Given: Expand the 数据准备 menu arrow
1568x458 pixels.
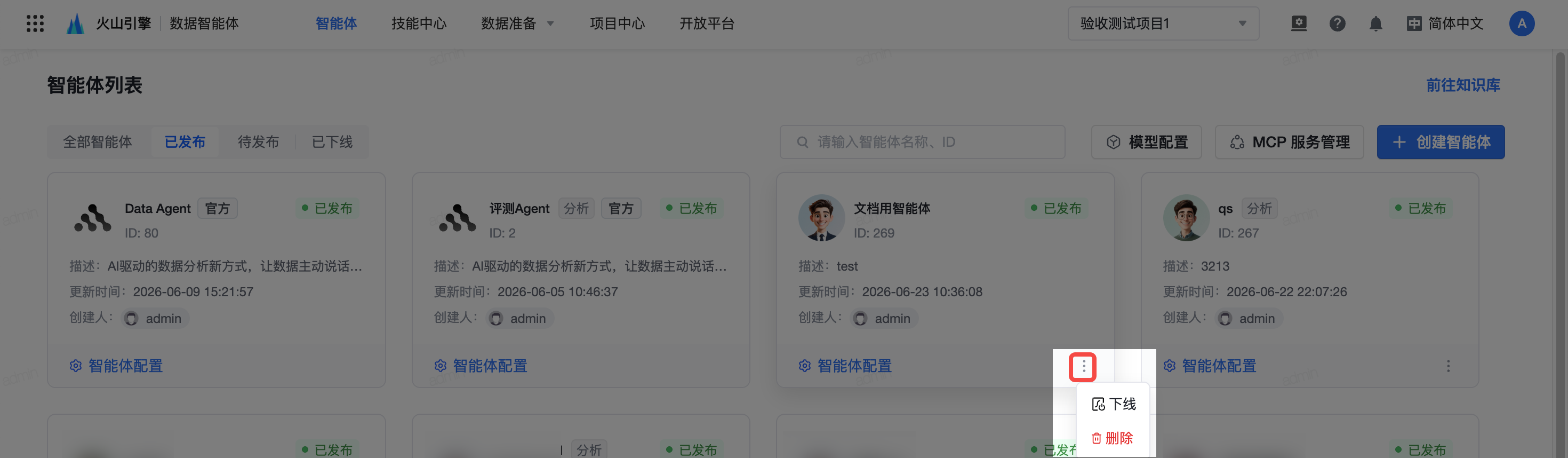Looking at the screenshot, I should 550,23.
